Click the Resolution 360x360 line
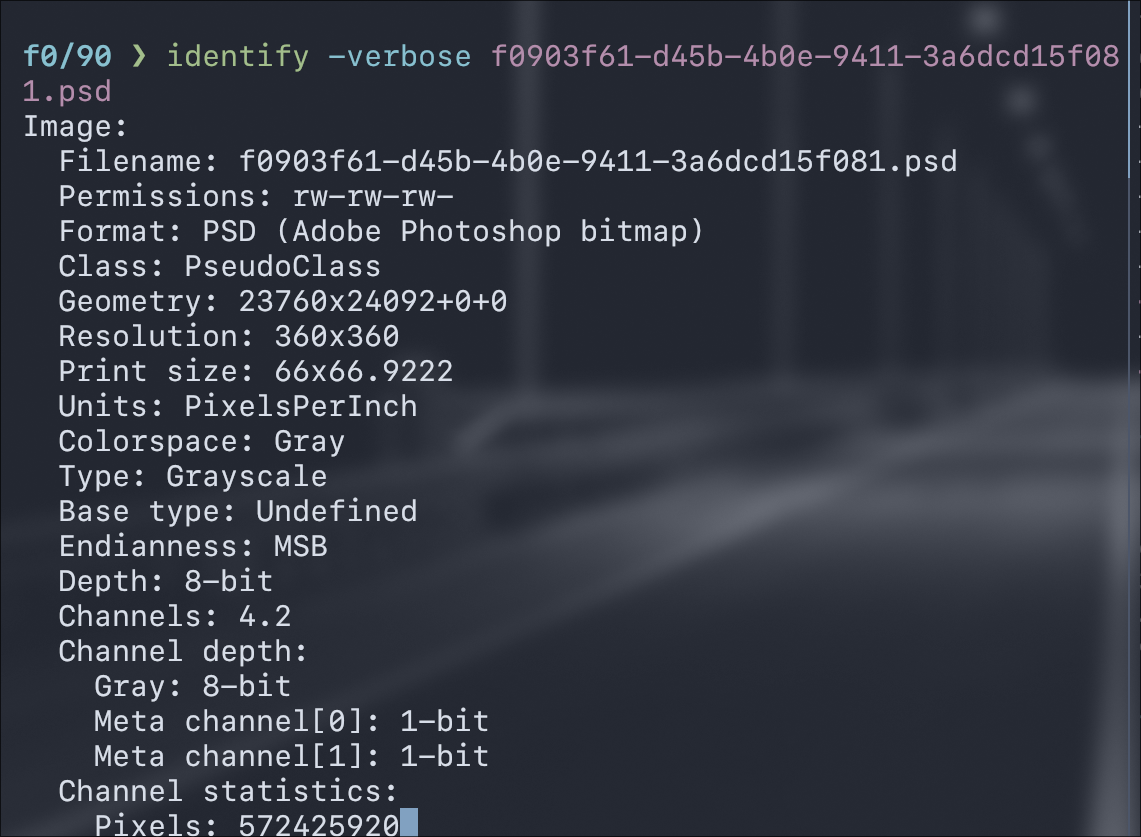 tap(228, 336)
